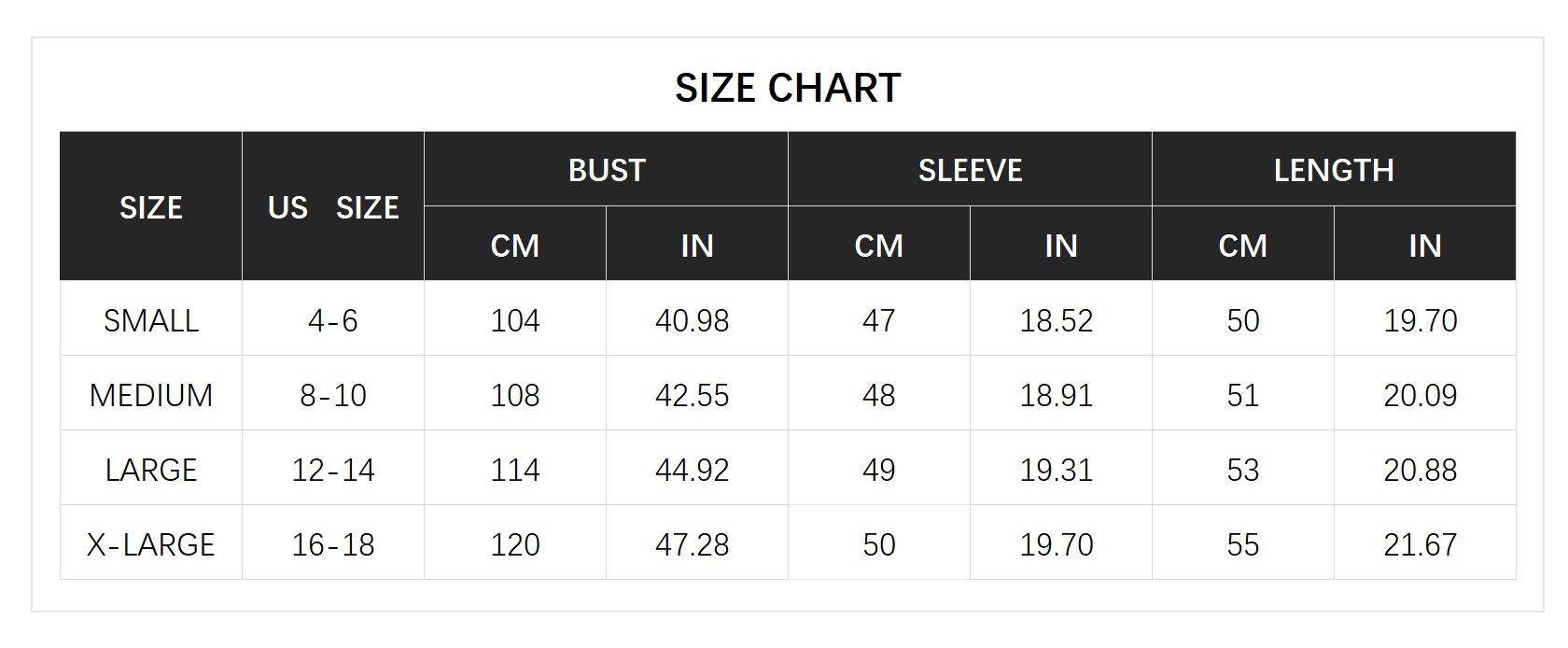Click the CM subheader under SLEEVE

pyautogui.click(x=878, y=246)
